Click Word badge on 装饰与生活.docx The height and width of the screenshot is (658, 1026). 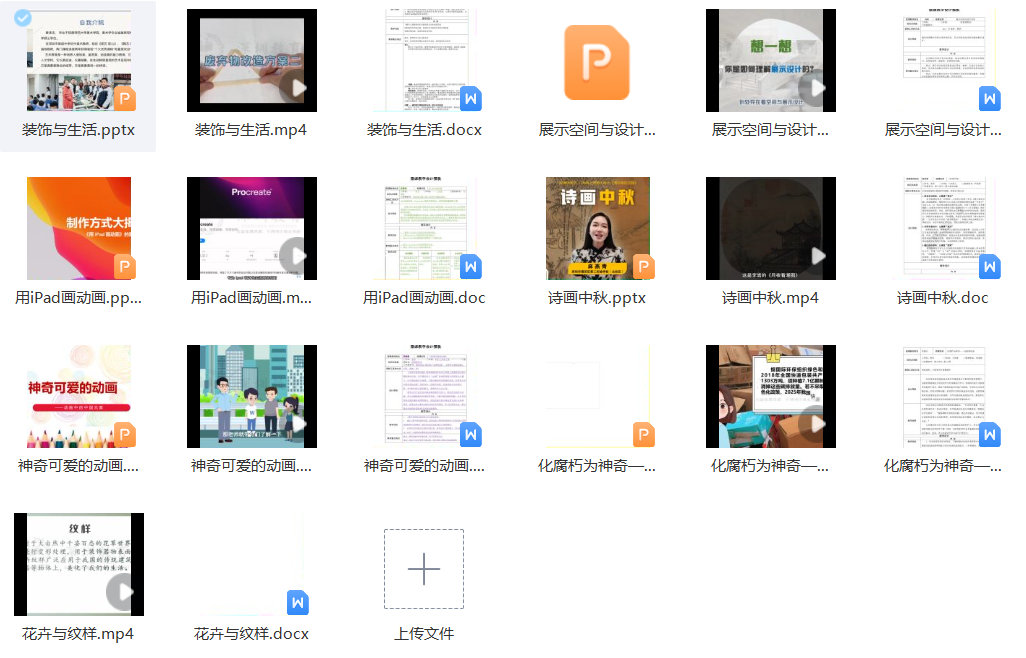(x=471, y=98)
